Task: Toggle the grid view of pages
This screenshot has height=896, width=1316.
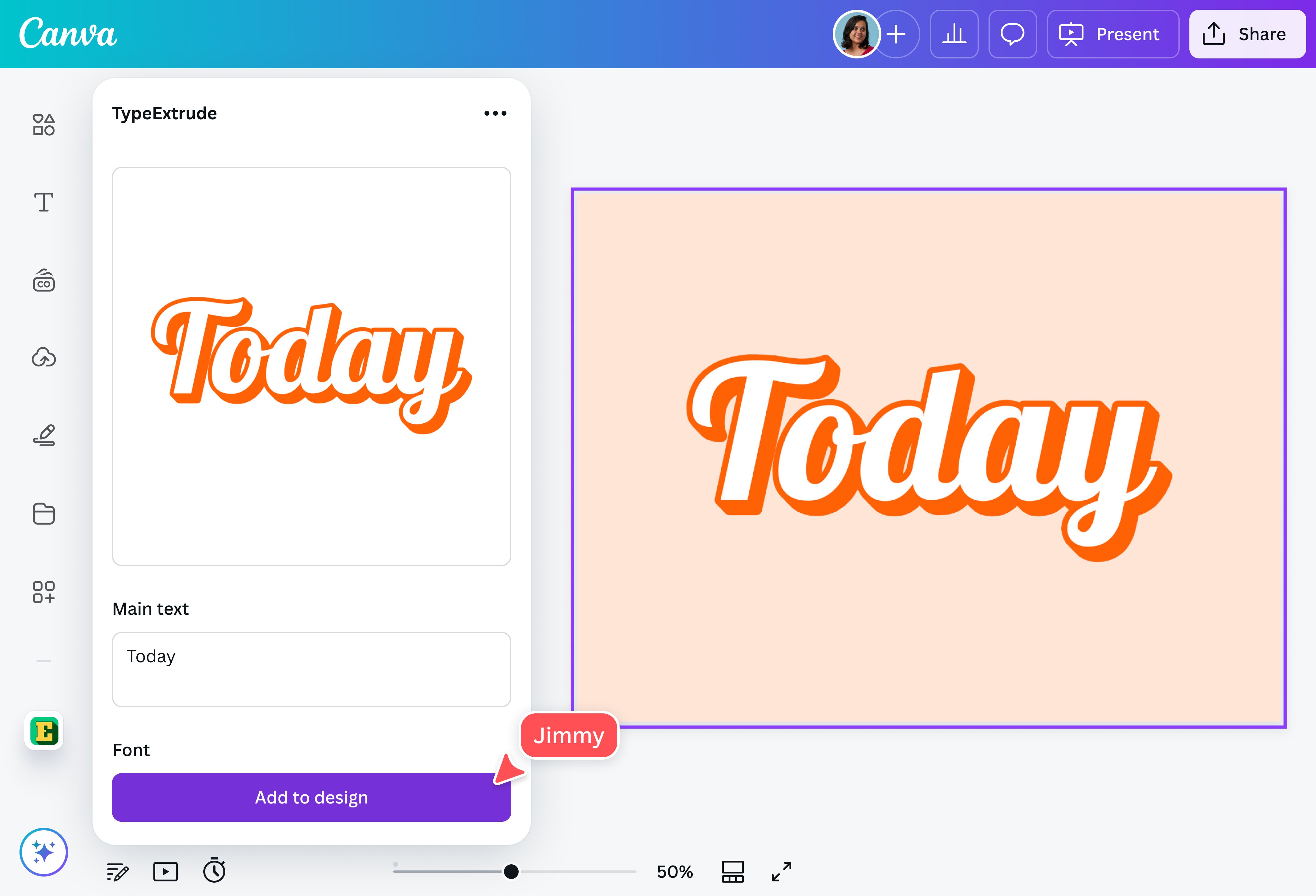Action: (x=732, y=872)
